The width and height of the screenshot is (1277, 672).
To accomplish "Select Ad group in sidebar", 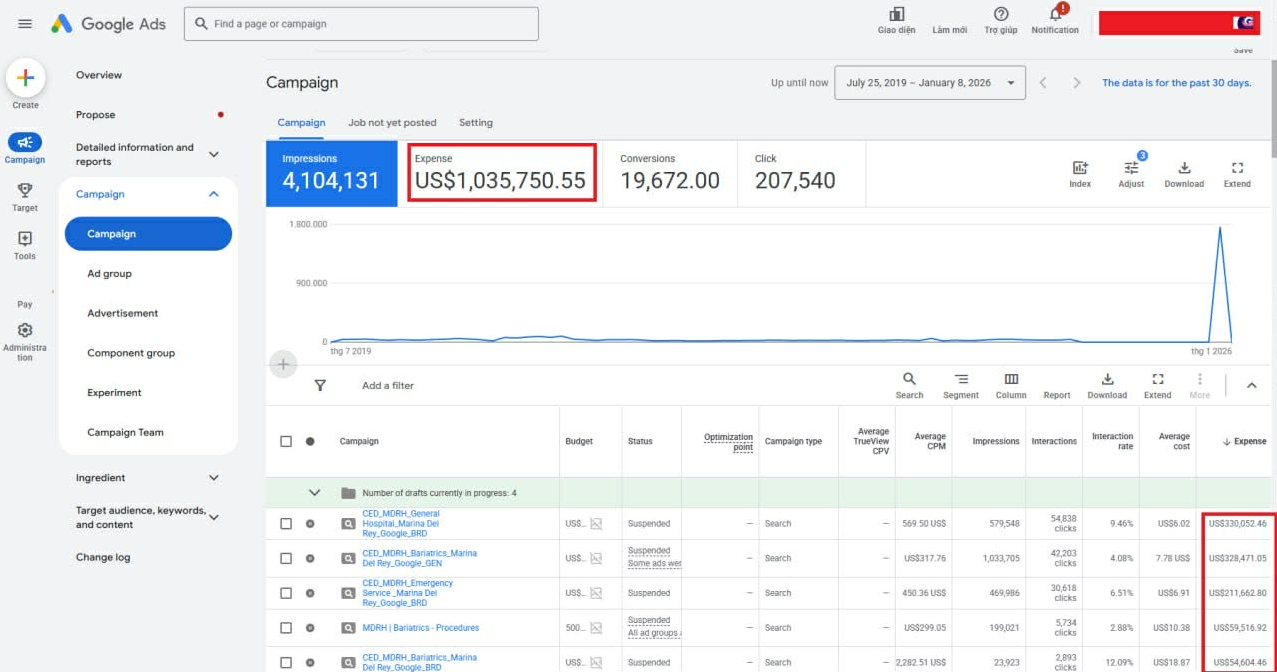I will [109, 273].
